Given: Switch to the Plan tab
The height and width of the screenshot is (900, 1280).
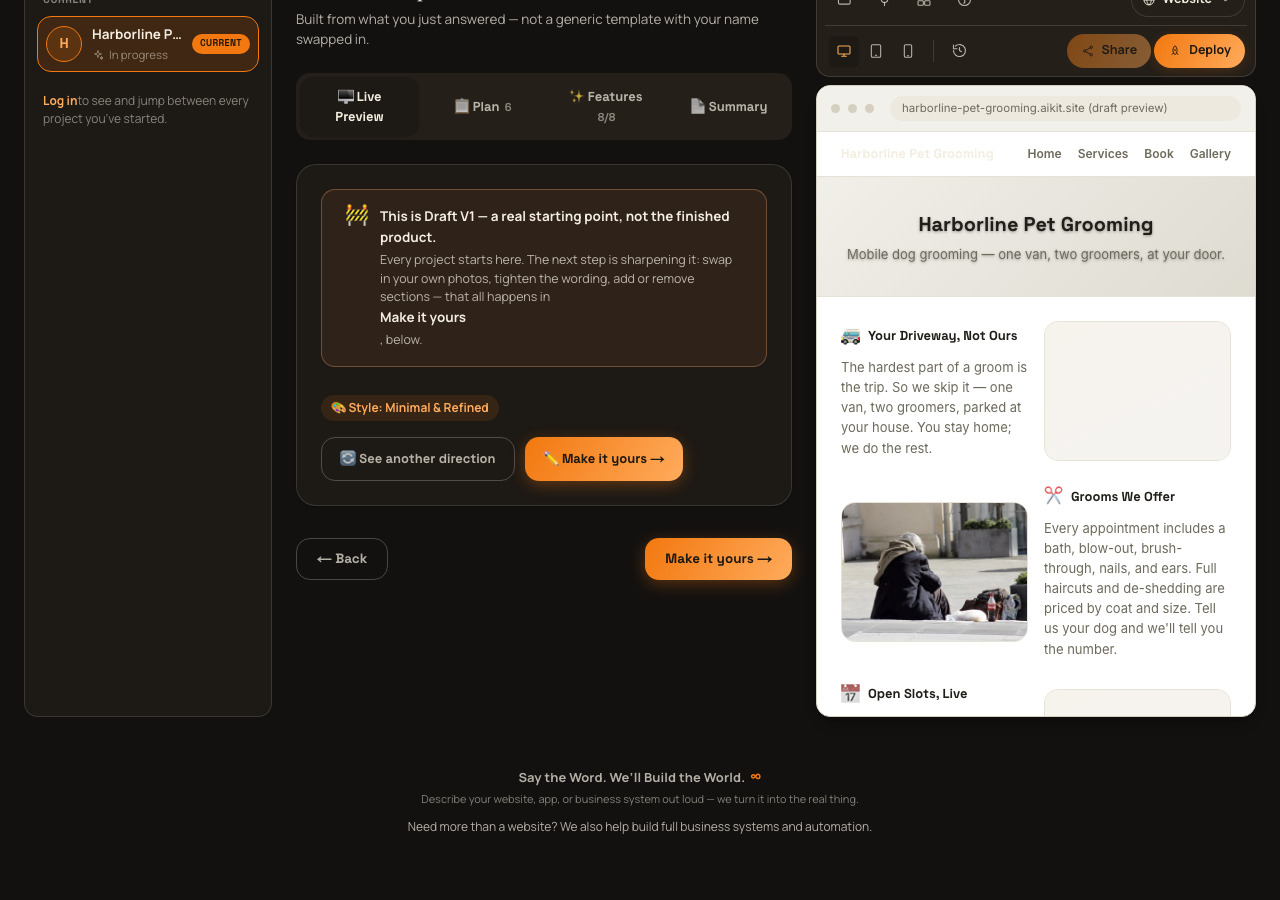Looking at the screenshot, I should [483, 107].
